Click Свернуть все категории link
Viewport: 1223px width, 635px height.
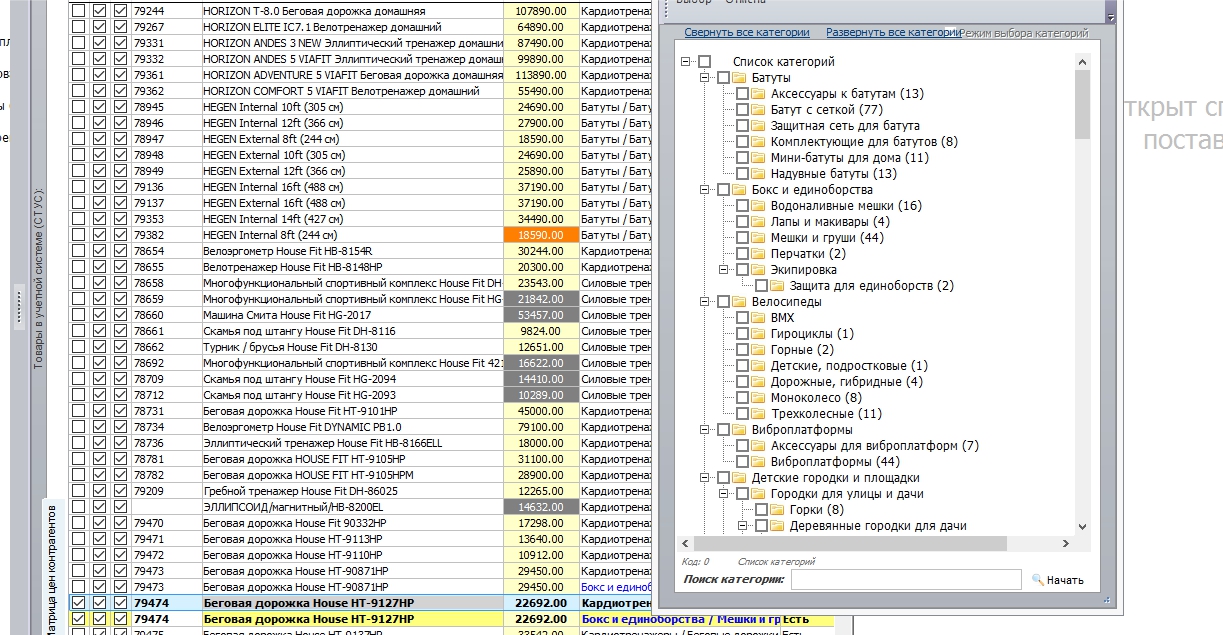747,33
